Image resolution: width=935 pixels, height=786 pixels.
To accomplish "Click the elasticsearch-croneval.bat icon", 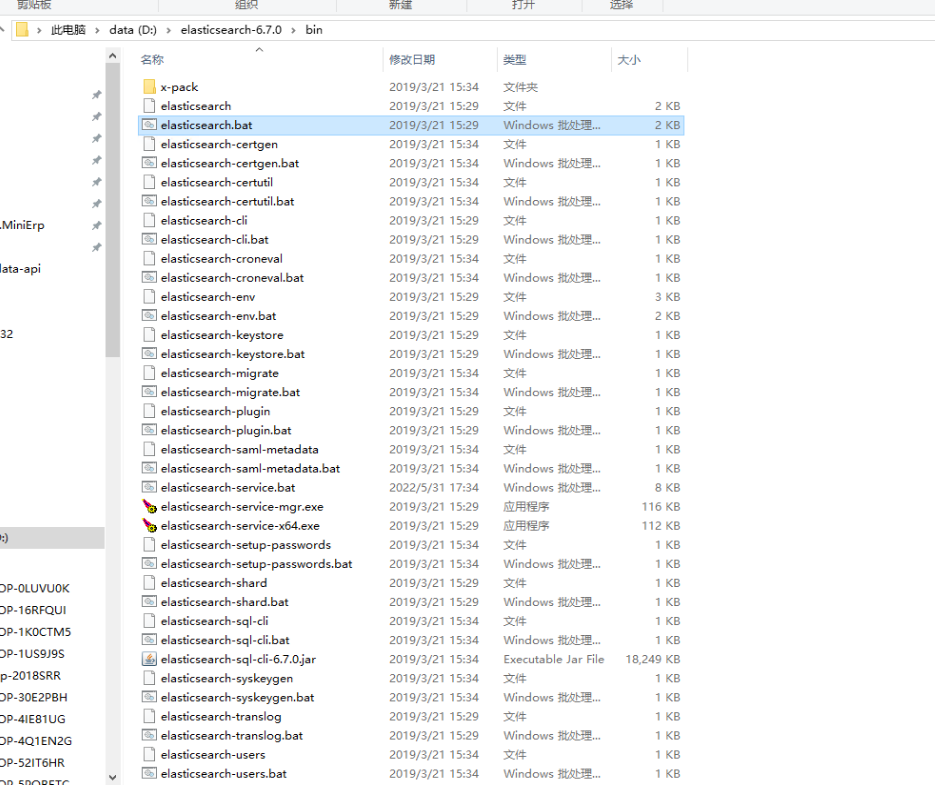I will point(150,278).
